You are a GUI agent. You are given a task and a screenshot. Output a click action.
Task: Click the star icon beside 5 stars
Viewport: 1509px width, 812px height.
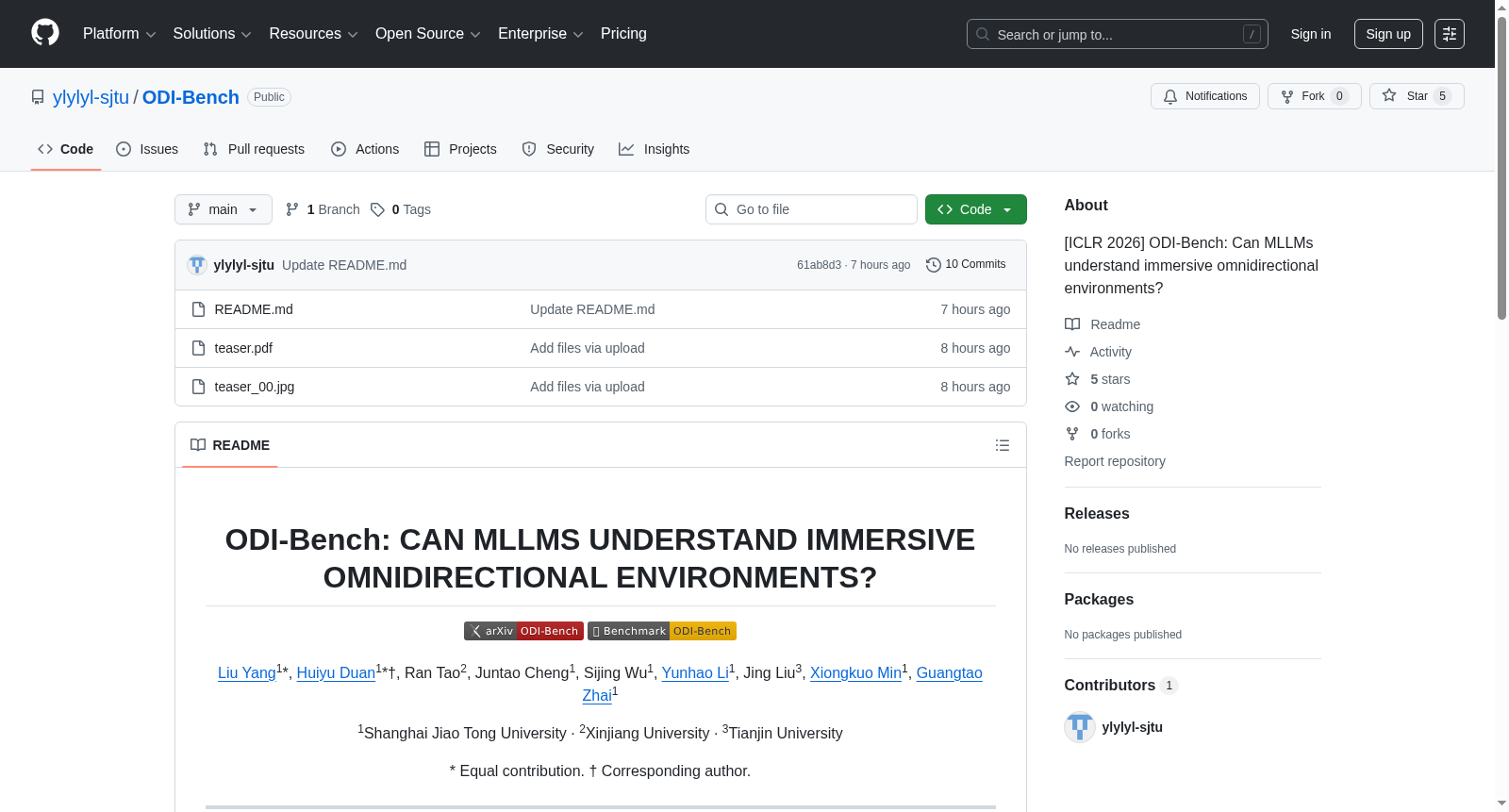(1072, 379)
